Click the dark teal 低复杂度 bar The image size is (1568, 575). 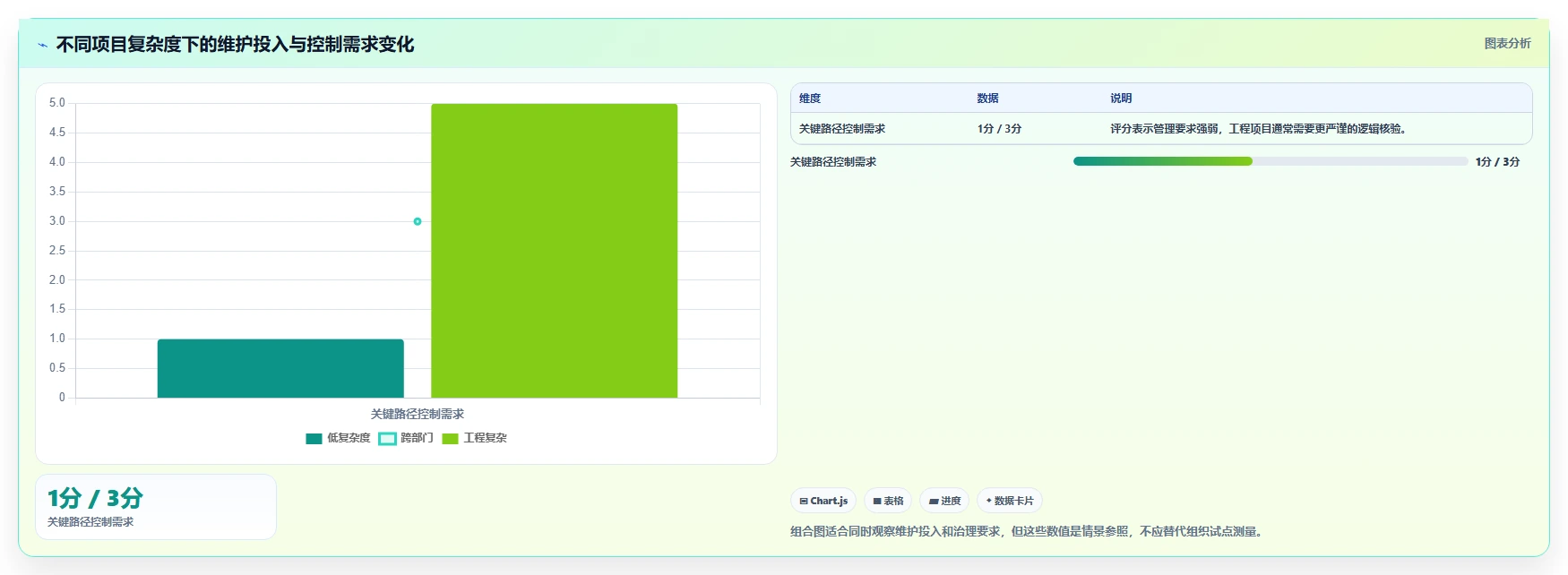coord(280,368)
